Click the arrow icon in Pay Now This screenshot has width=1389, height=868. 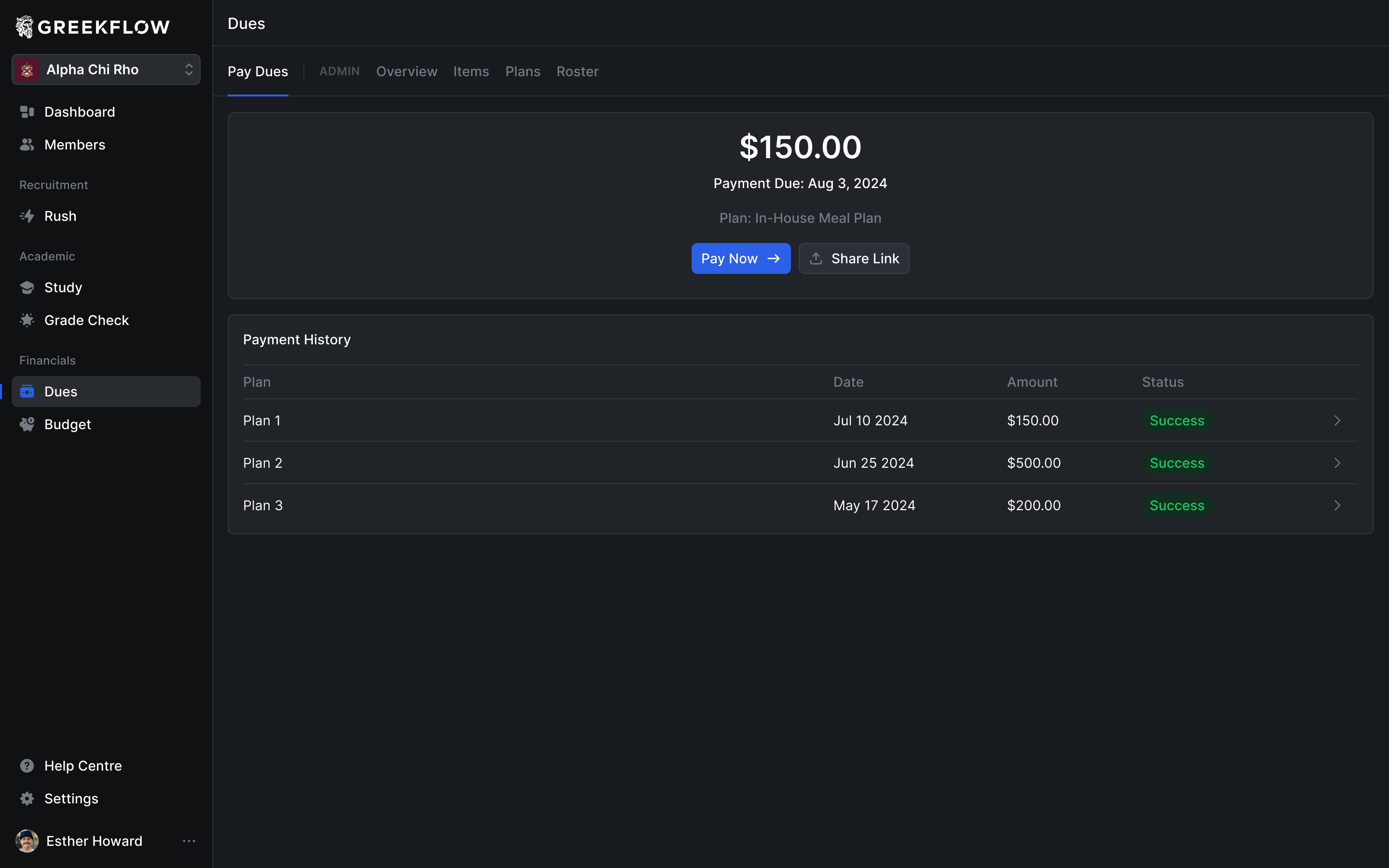coord(774,258)
